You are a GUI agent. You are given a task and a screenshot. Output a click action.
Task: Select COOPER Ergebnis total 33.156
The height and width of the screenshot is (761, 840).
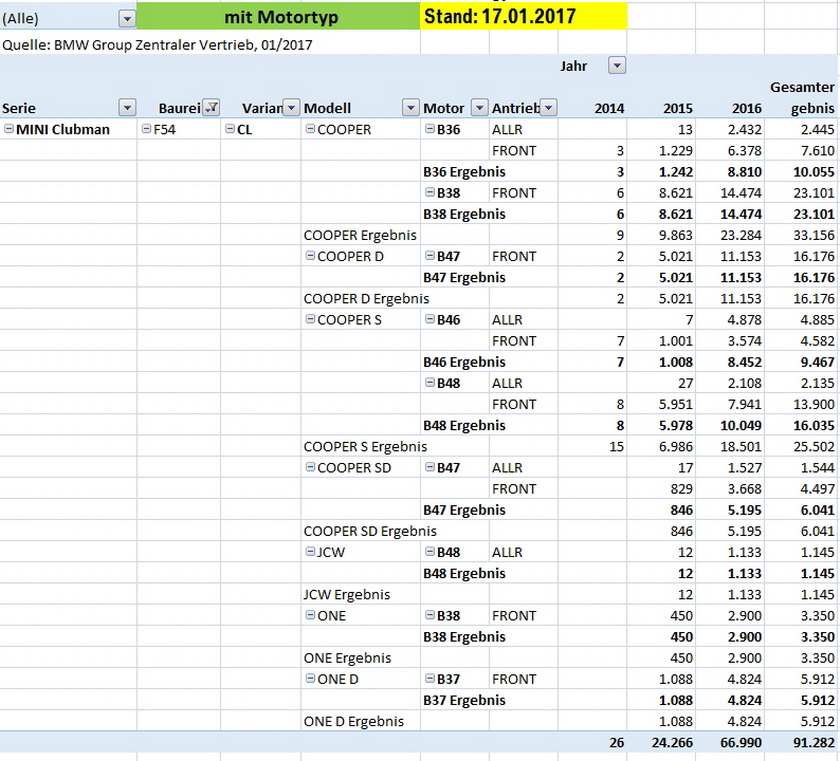814,235
